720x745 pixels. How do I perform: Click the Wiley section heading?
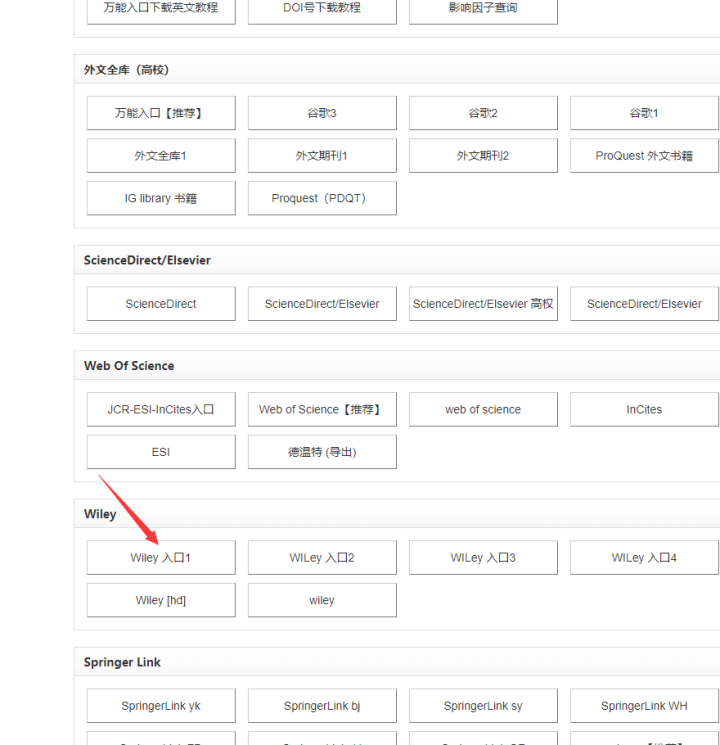pos(100,514)
